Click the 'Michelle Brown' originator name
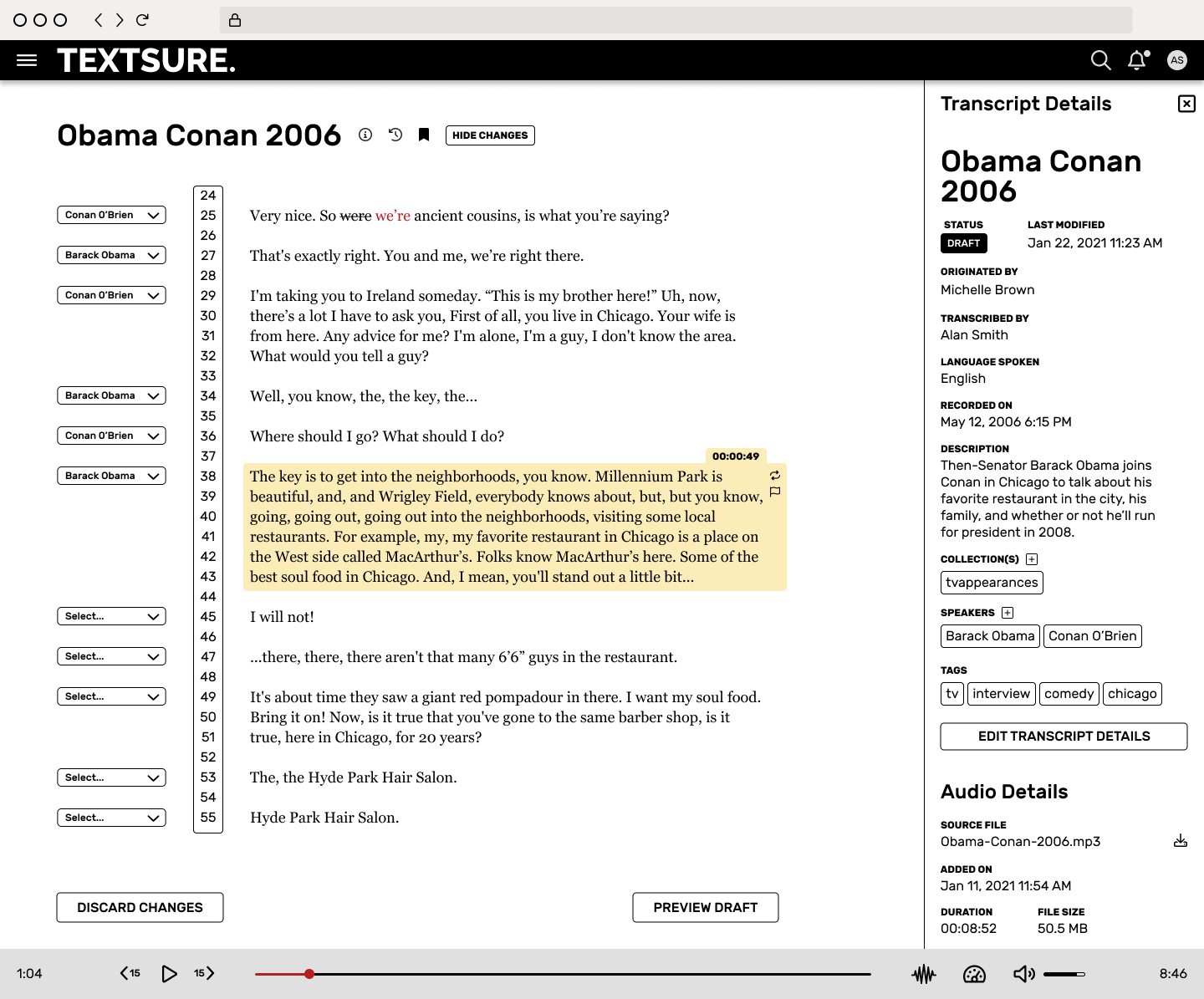The width and height of the screenshot is (1204, 999). (x=987, y=290)
